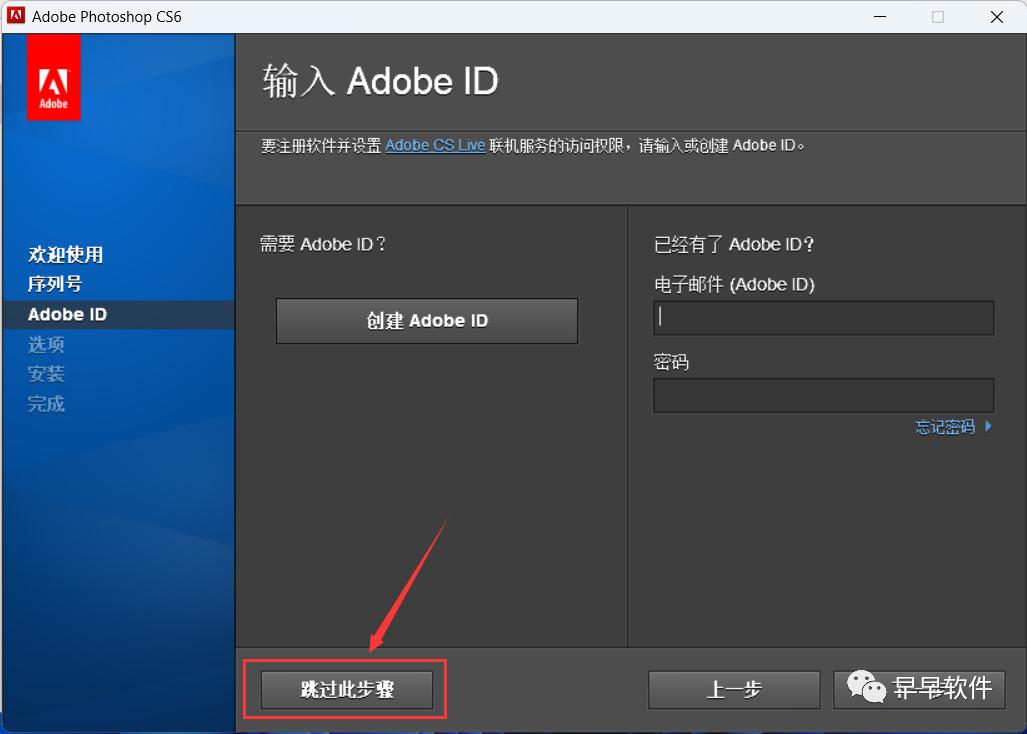Go to the 序列号 step in the sidebar

coord(55,284)
